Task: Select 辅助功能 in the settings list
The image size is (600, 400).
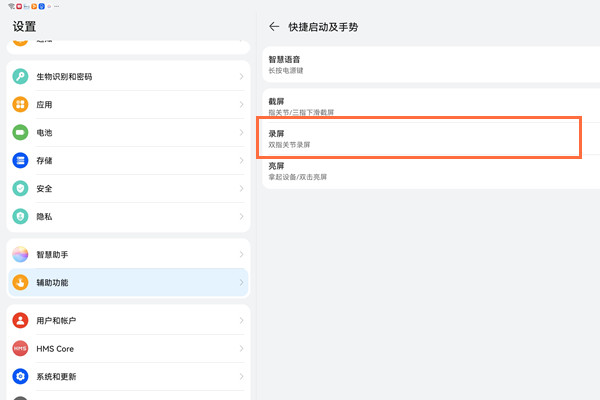Action: tap(120, 283)
